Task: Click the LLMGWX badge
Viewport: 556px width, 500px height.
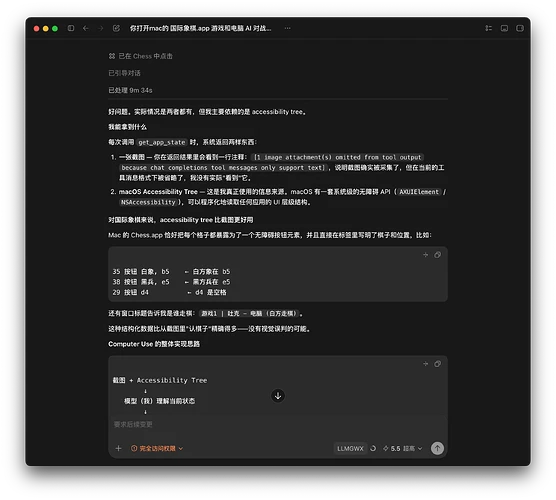Action: pyautogui.click(x=350, y=448)
